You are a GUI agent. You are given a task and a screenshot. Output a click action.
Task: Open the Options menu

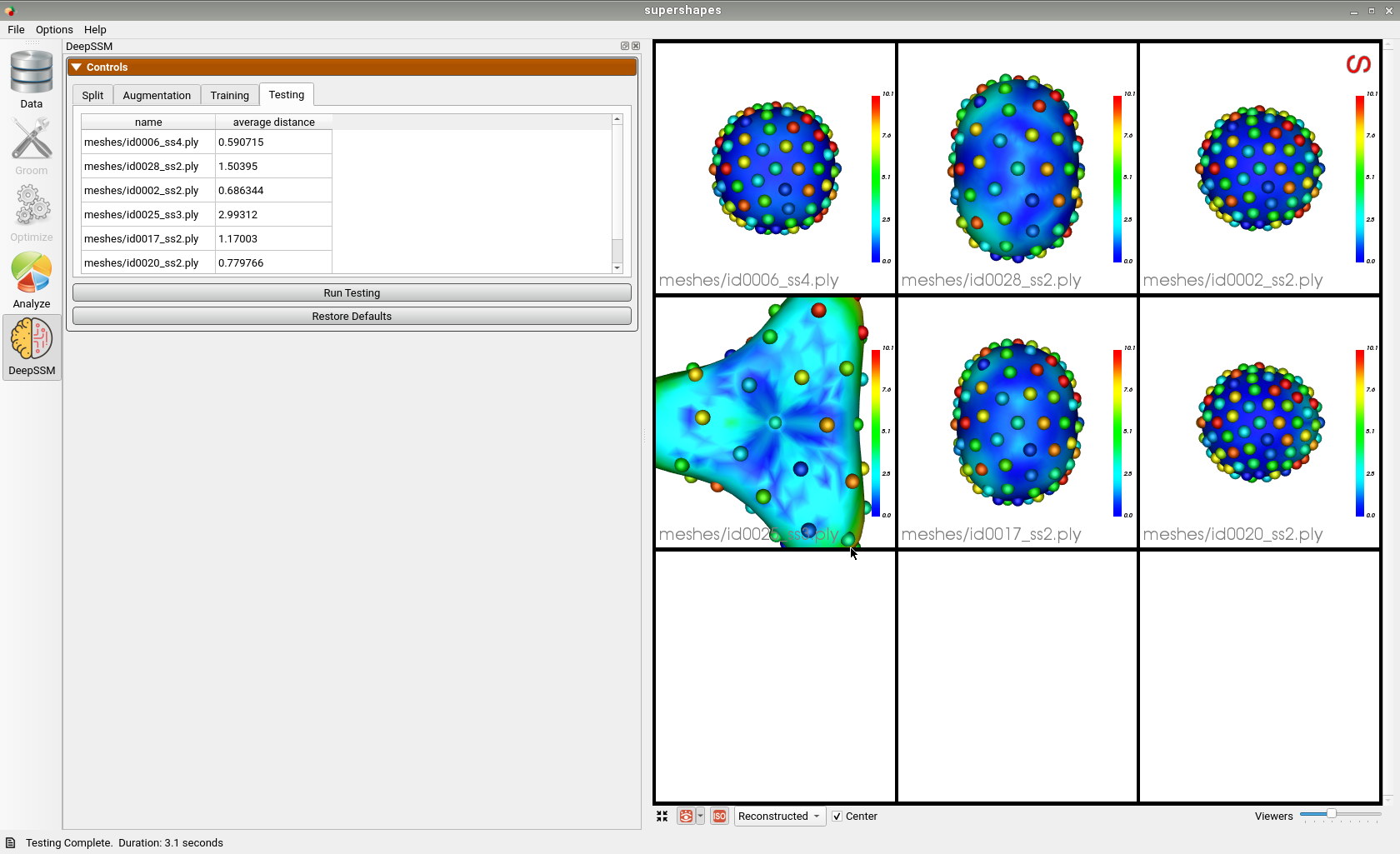pyautogui.click(x=54, y=29)
